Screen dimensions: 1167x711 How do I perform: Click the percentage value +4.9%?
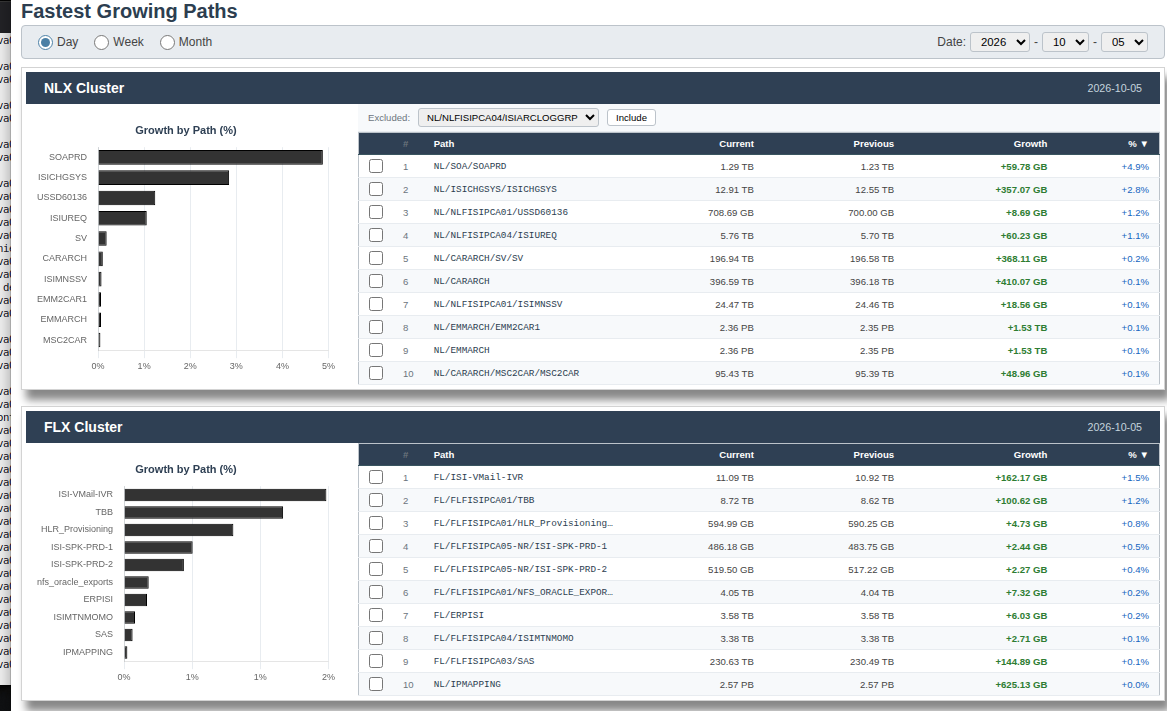[1135, 167]
